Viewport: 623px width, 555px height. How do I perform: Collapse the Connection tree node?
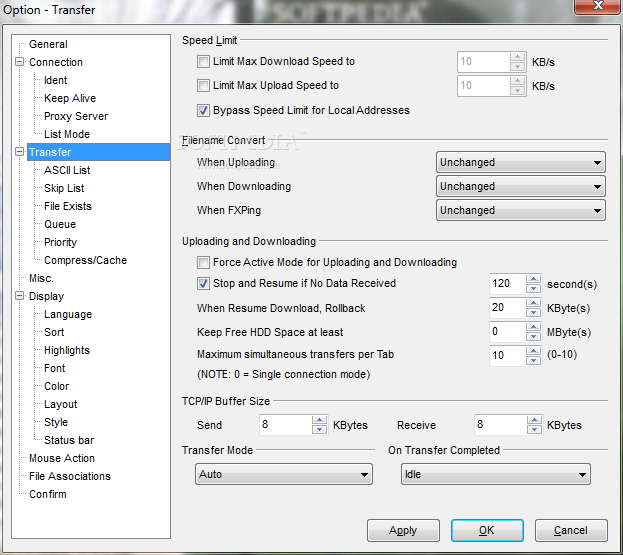[x=19, y=62]
